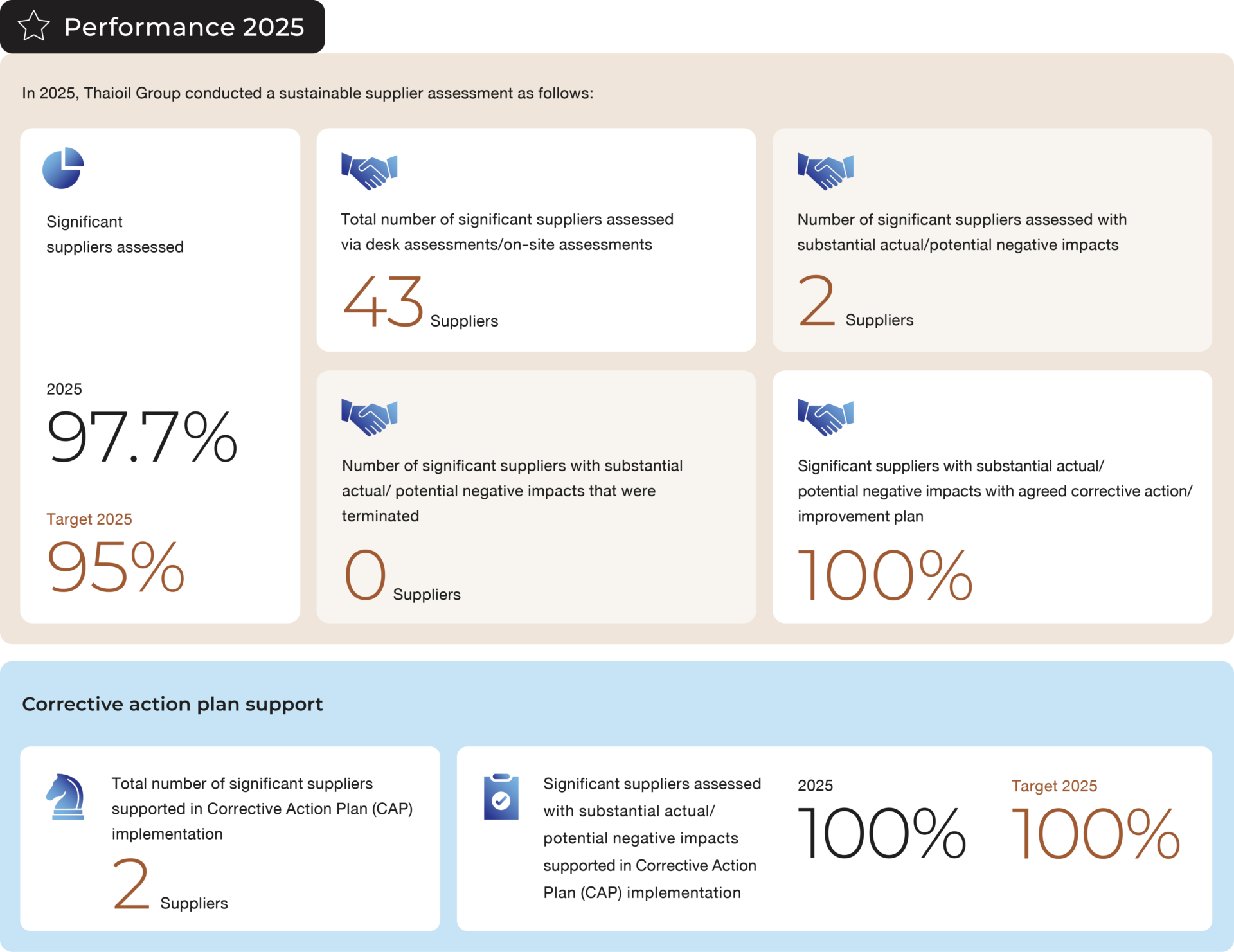Screen dimensions: 1234x952
Task: Click the 97.7% figure for 2025
Action: click(142, 437)
